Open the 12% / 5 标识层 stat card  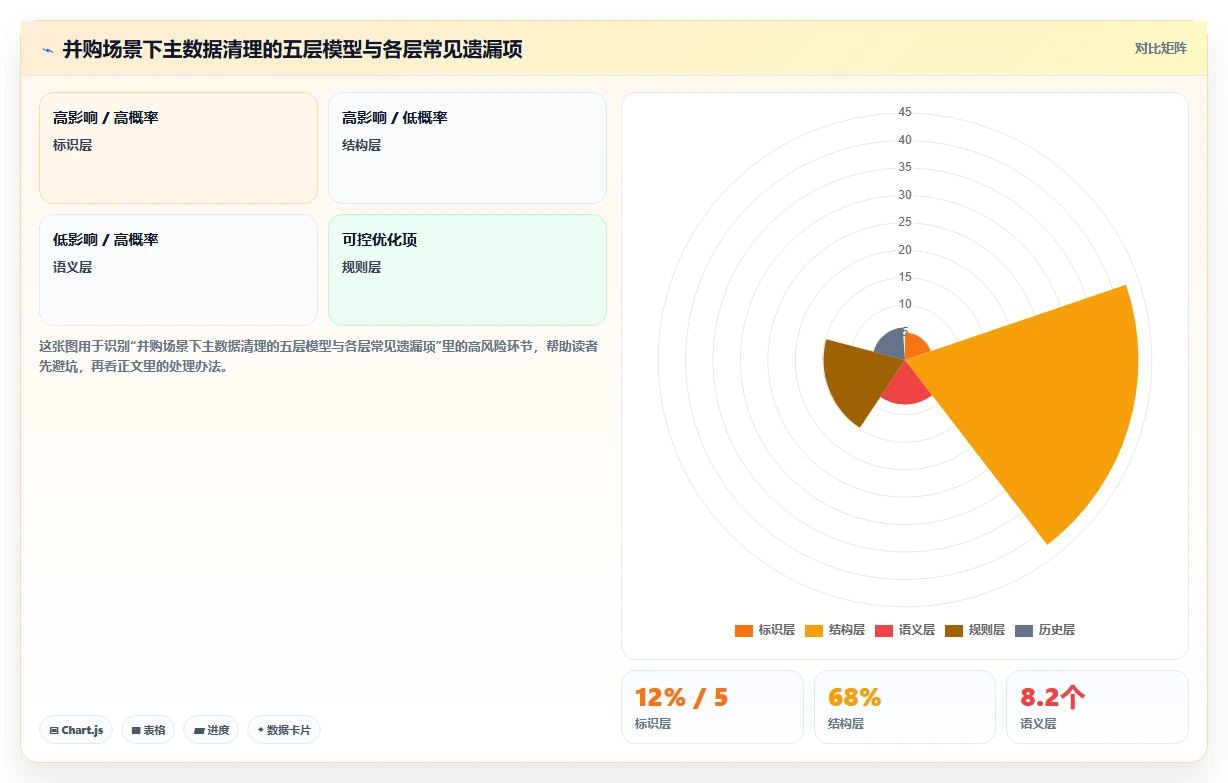tap(712, 707)
